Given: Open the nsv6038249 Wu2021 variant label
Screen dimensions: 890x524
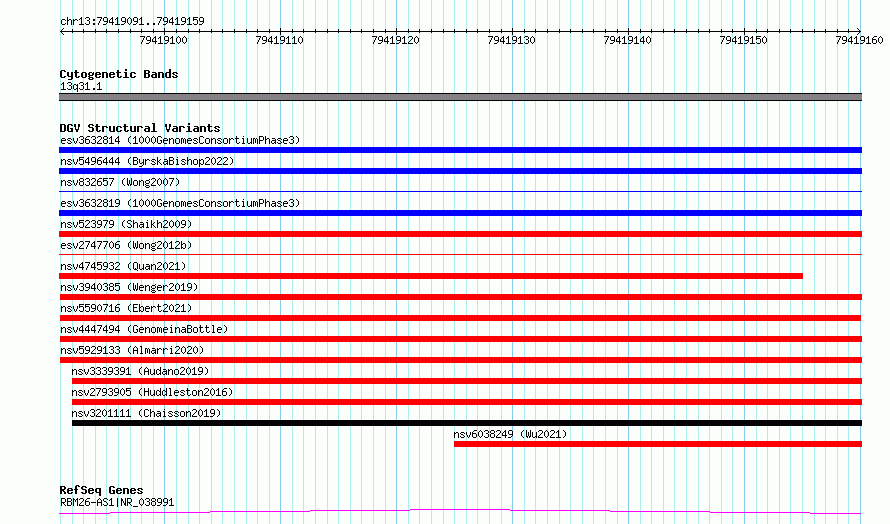Looking at the screenshot, I should point(510,434).
